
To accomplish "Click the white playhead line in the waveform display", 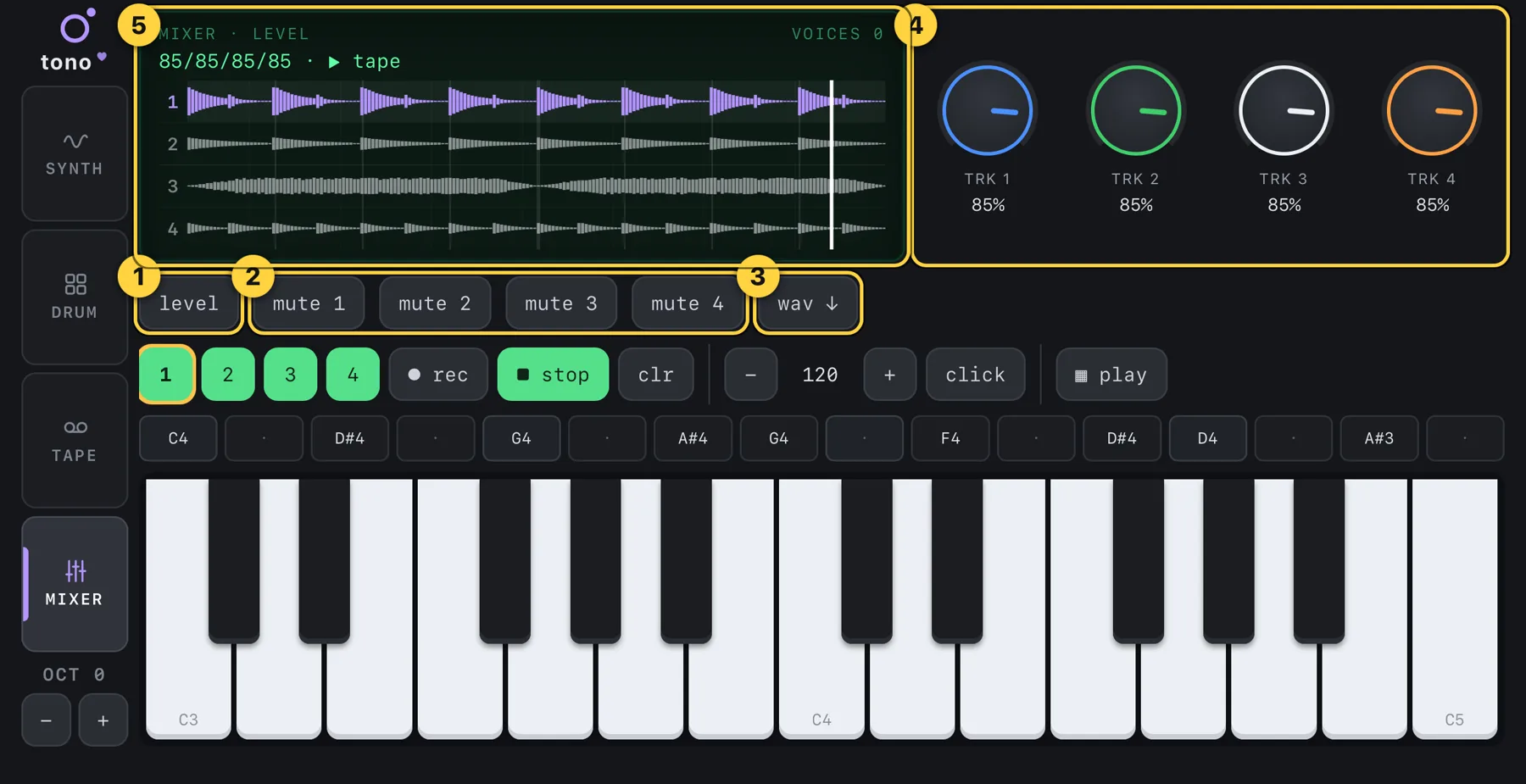I will 832,164.
